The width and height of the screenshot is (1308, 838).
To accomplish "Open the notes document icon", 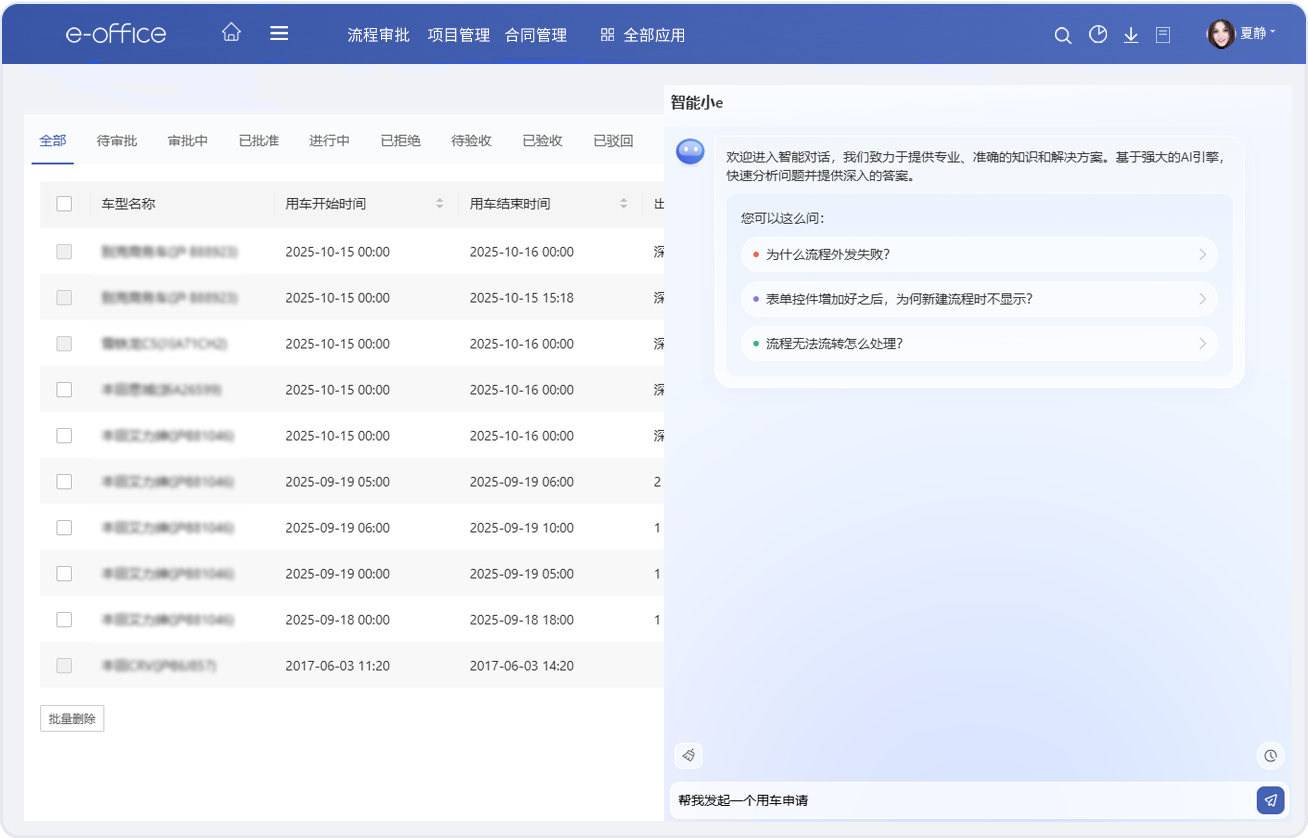I will click(1163, 35).
